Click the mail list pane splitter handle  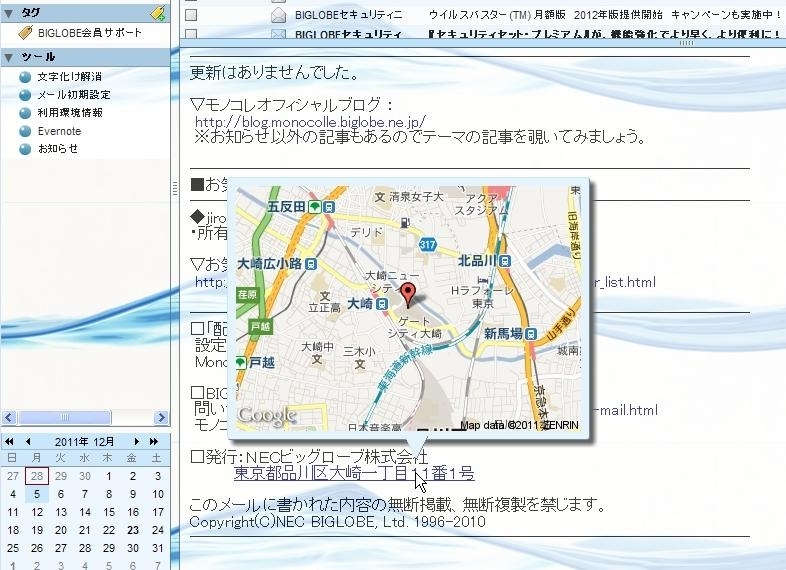pyautogui.click(x=686, y=43)
